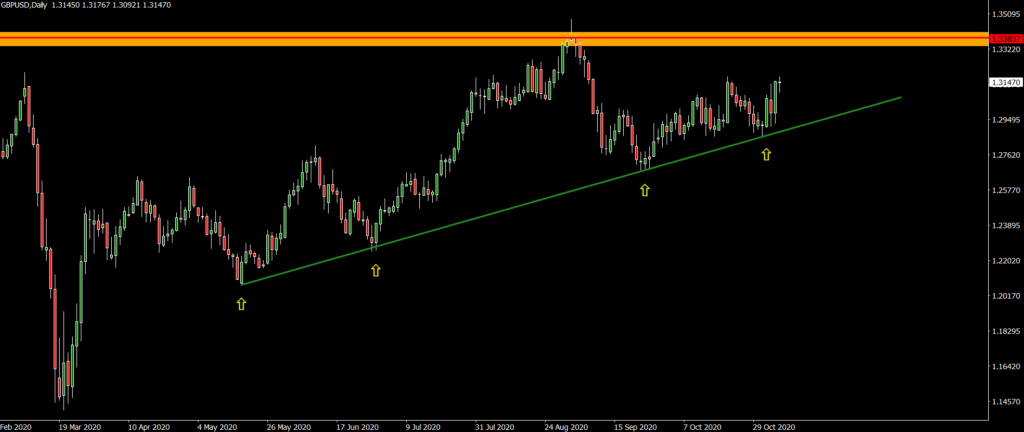Image resolution: width=1024 pixels, height=432 pixels.
Task: Click the 1.22020 price axis label
Action: pyautogui.click(x=1005, y=261)
